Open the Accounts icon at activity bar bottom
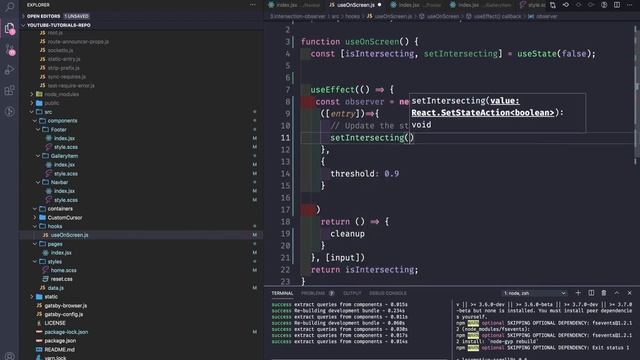 point(9,356)
